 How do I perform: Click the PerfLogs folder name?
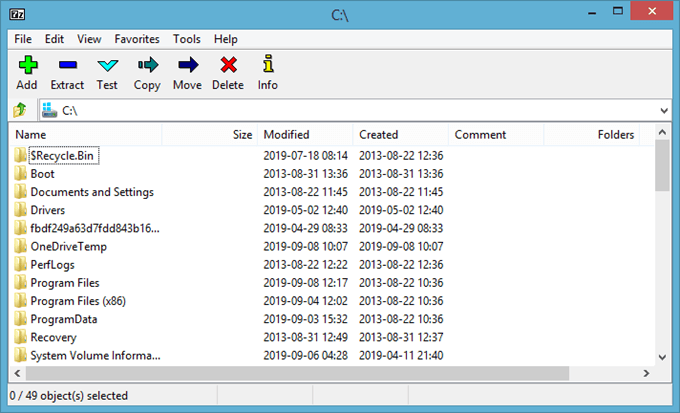pos(52,265)
